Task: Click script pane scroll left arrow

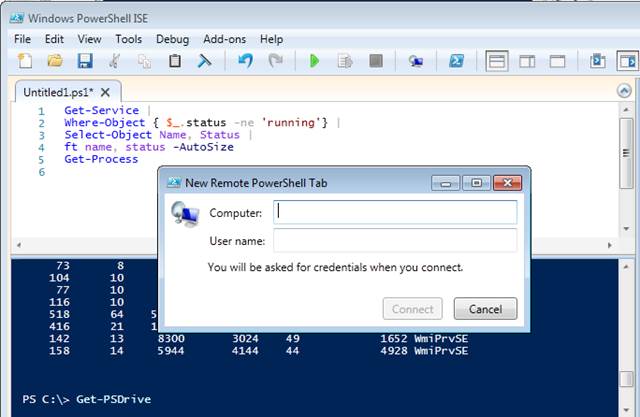Action: click(x=19, y=245)
